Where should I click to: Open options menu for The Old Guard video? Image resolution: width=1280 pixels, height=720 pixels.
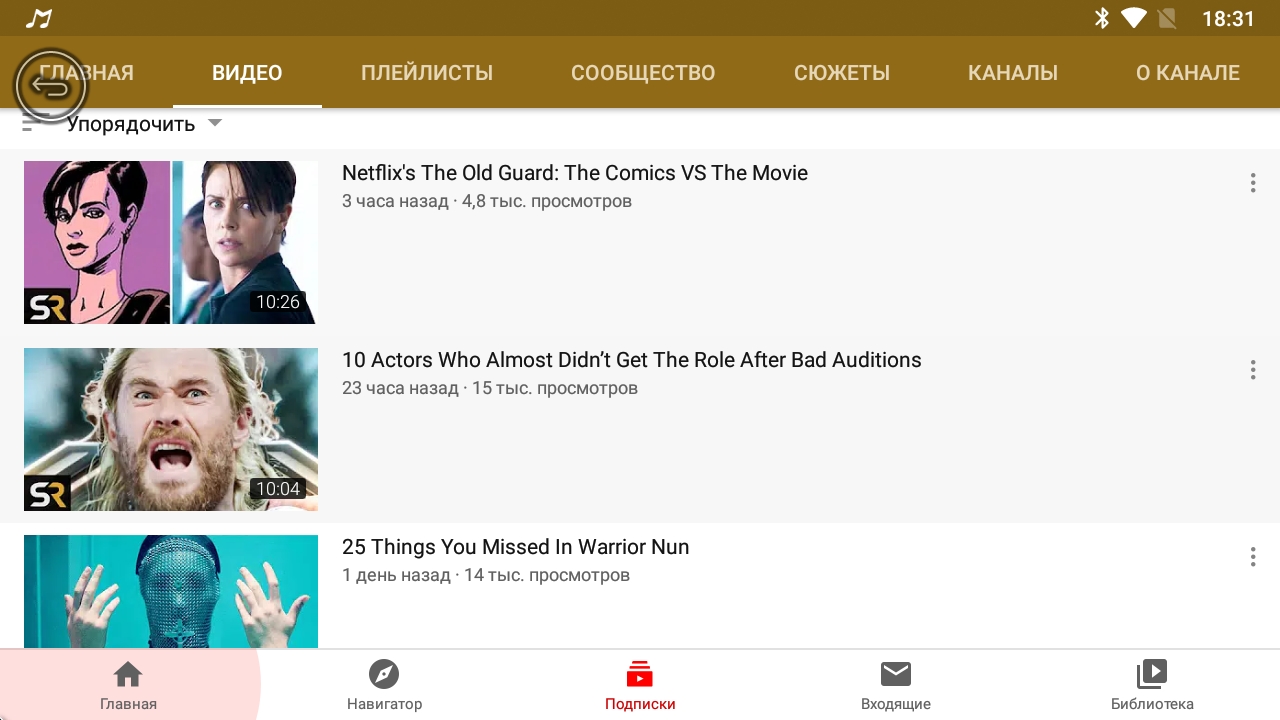click(x=1252, y=183)
